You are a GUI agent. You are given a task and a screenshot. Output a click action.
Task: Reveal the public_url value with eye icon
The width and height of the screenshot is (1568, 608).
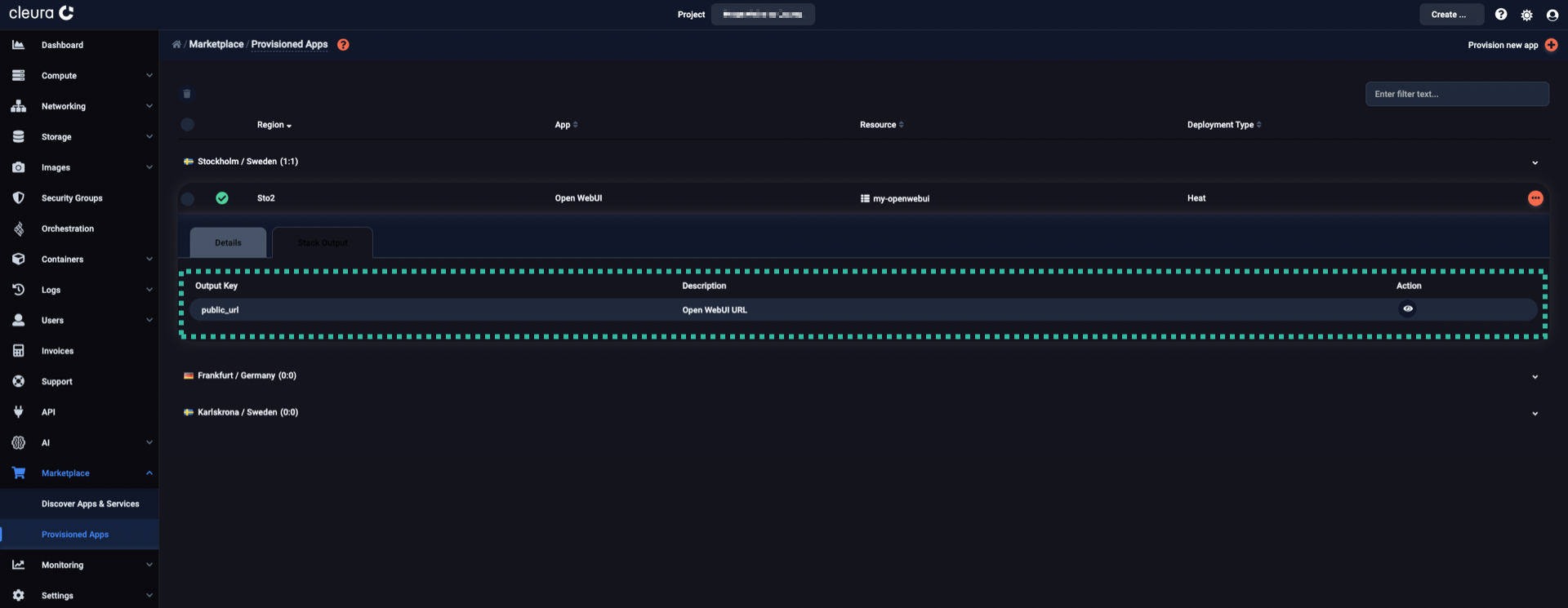click(x=1408, y=308)
